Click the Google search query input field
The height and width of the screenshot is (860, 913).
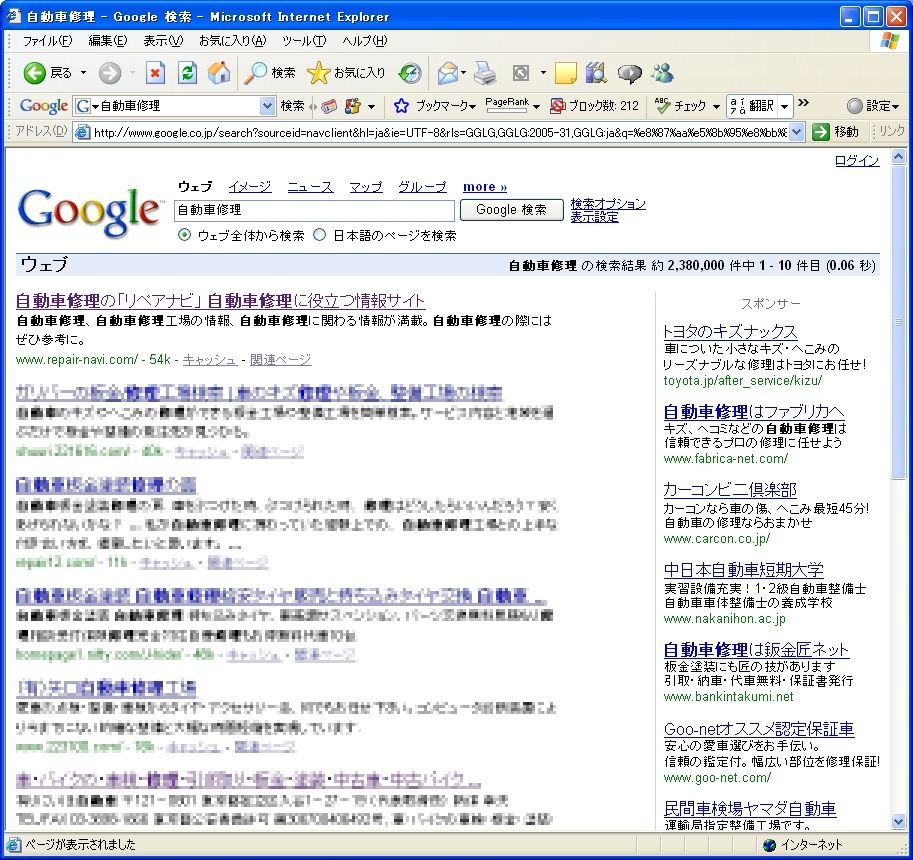[314, 210]
